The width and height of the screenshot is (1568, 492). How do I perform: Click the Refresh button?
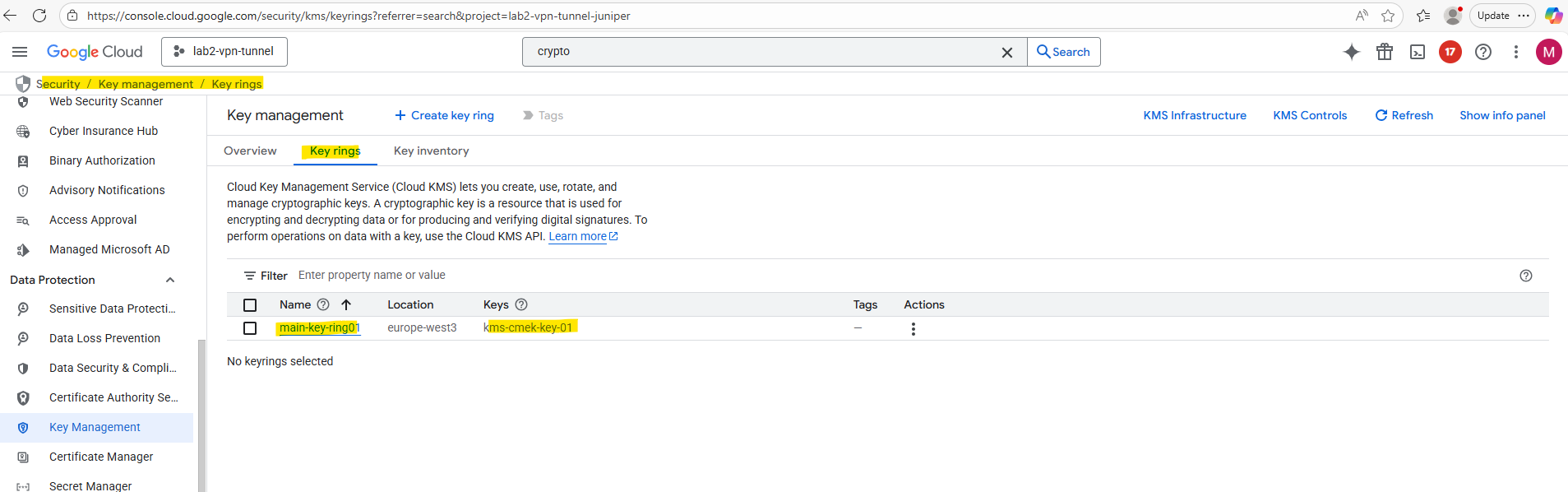1404,115
